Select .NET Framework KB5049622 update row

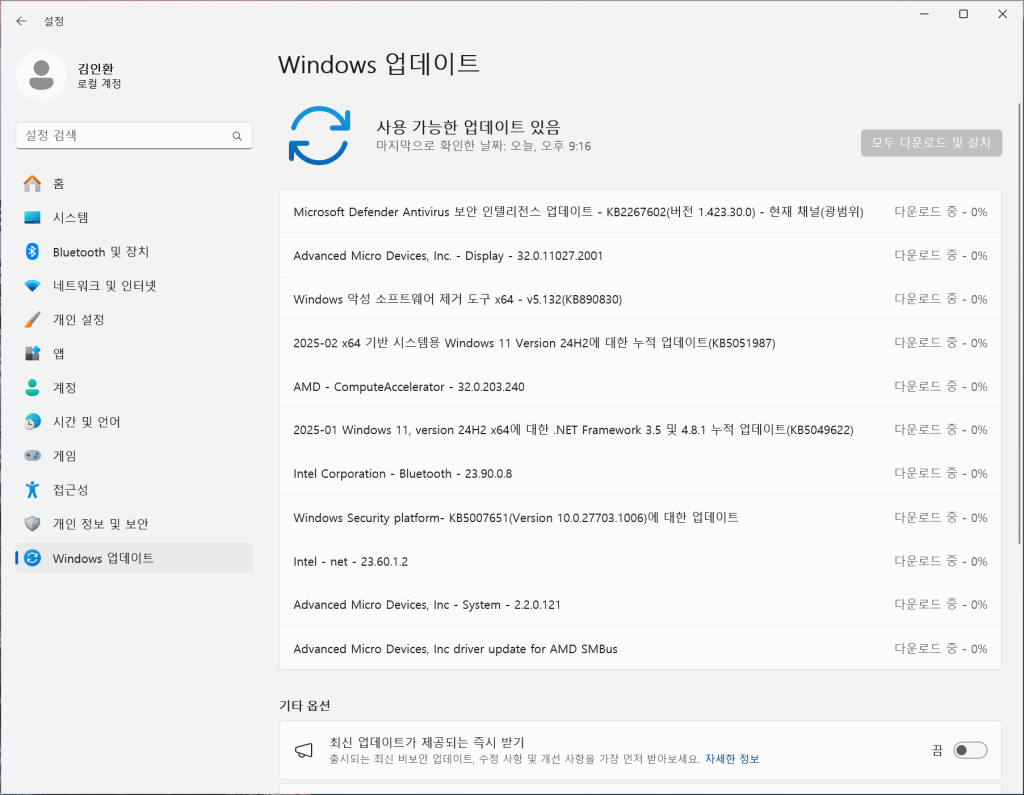point(640,430)
